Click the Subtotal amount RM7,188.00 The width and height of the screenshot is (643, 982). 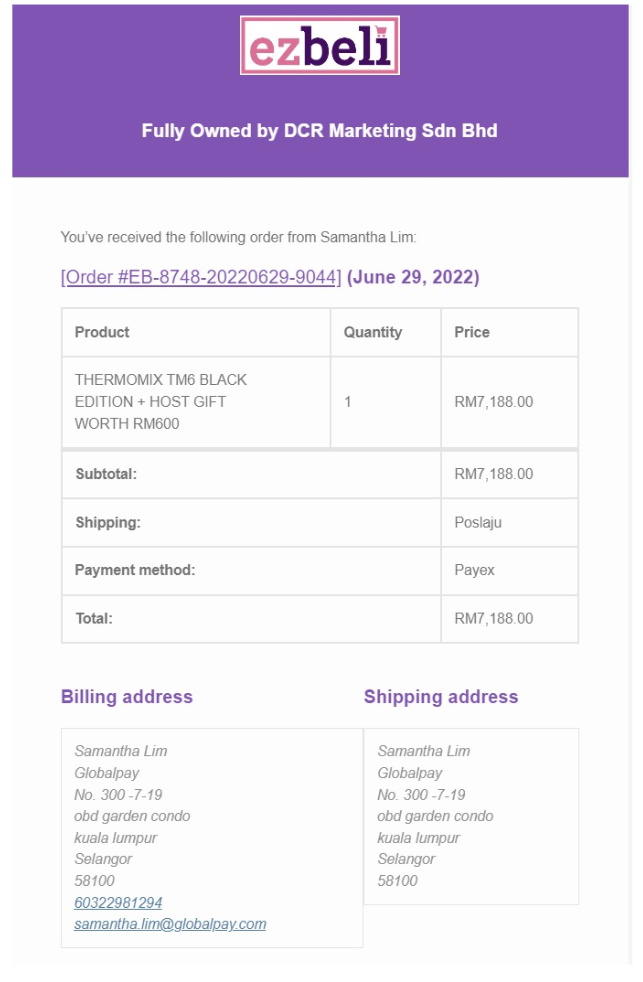(494, 474)
